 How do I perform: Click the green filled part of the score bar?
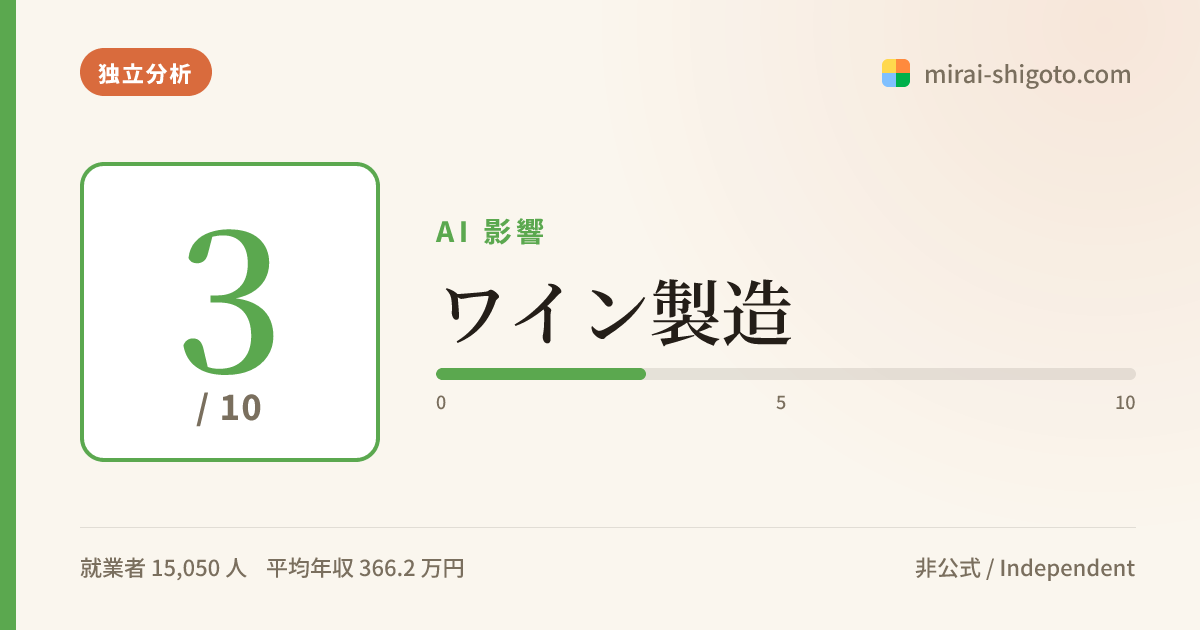[541, 374]
